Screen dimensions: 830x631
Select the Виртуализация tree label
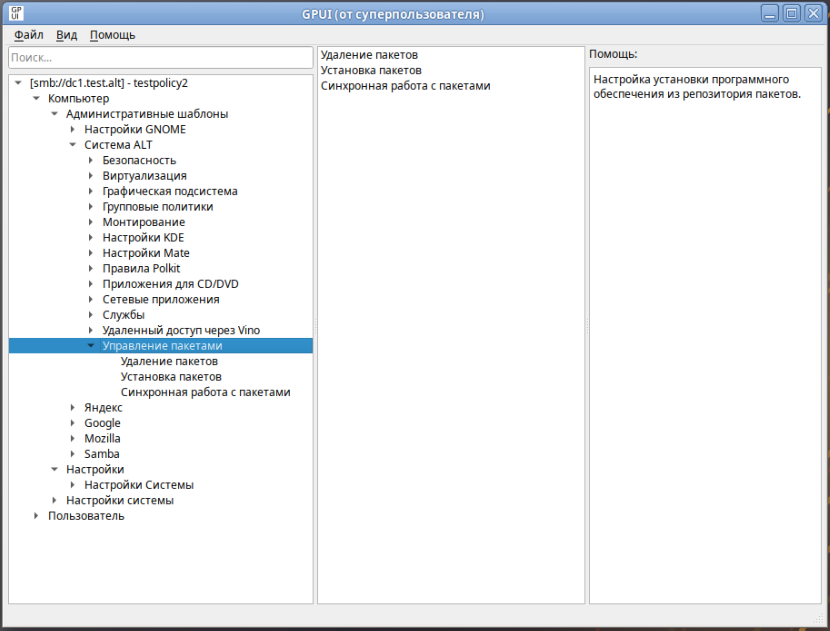point(145,176)
